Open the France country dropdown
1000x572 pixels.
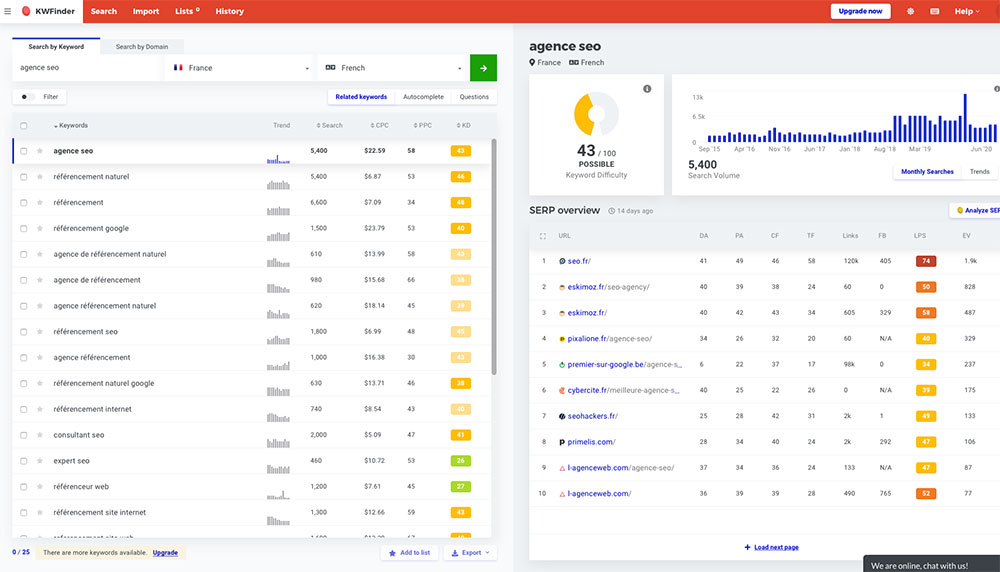click(x=239, y=68)
